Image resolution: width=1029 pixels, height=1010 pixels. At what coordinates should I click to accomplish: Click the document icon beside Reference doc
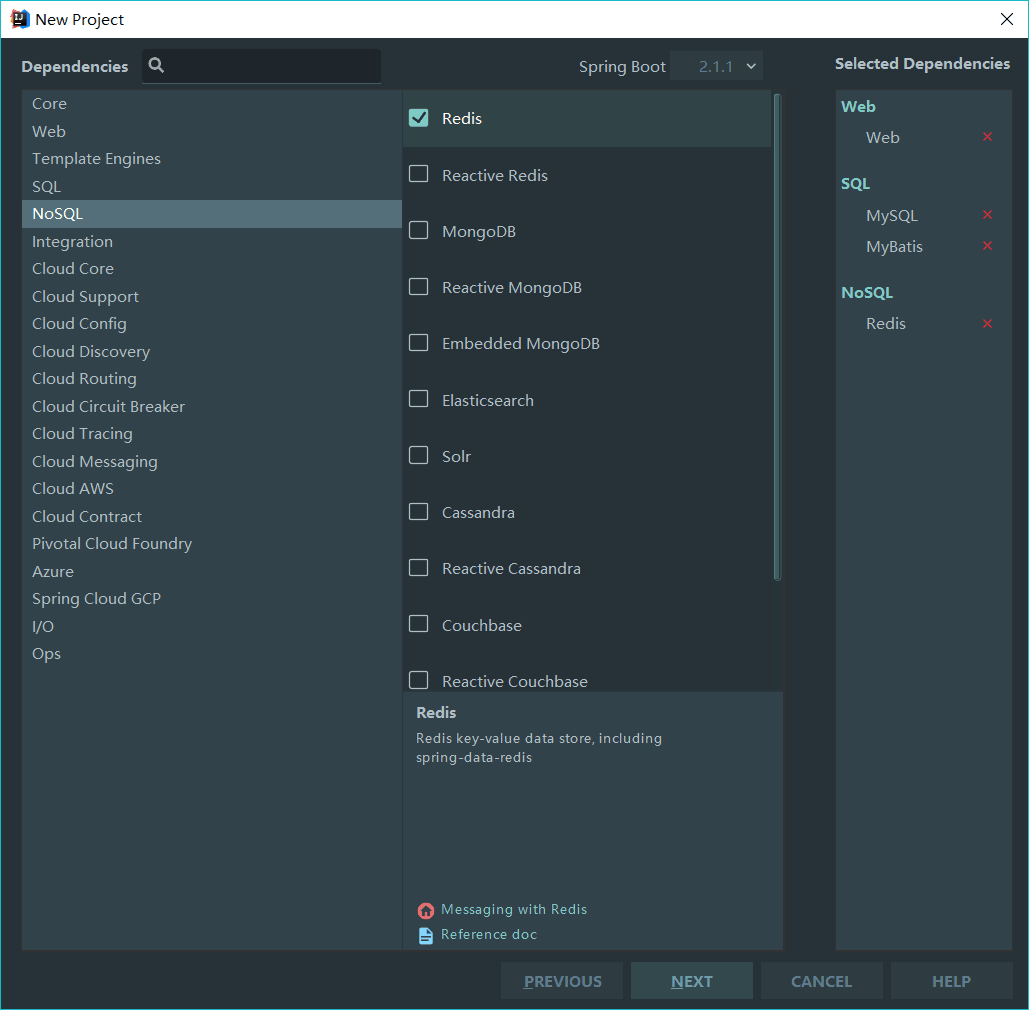pyautogui.click(x=426, y=935)
